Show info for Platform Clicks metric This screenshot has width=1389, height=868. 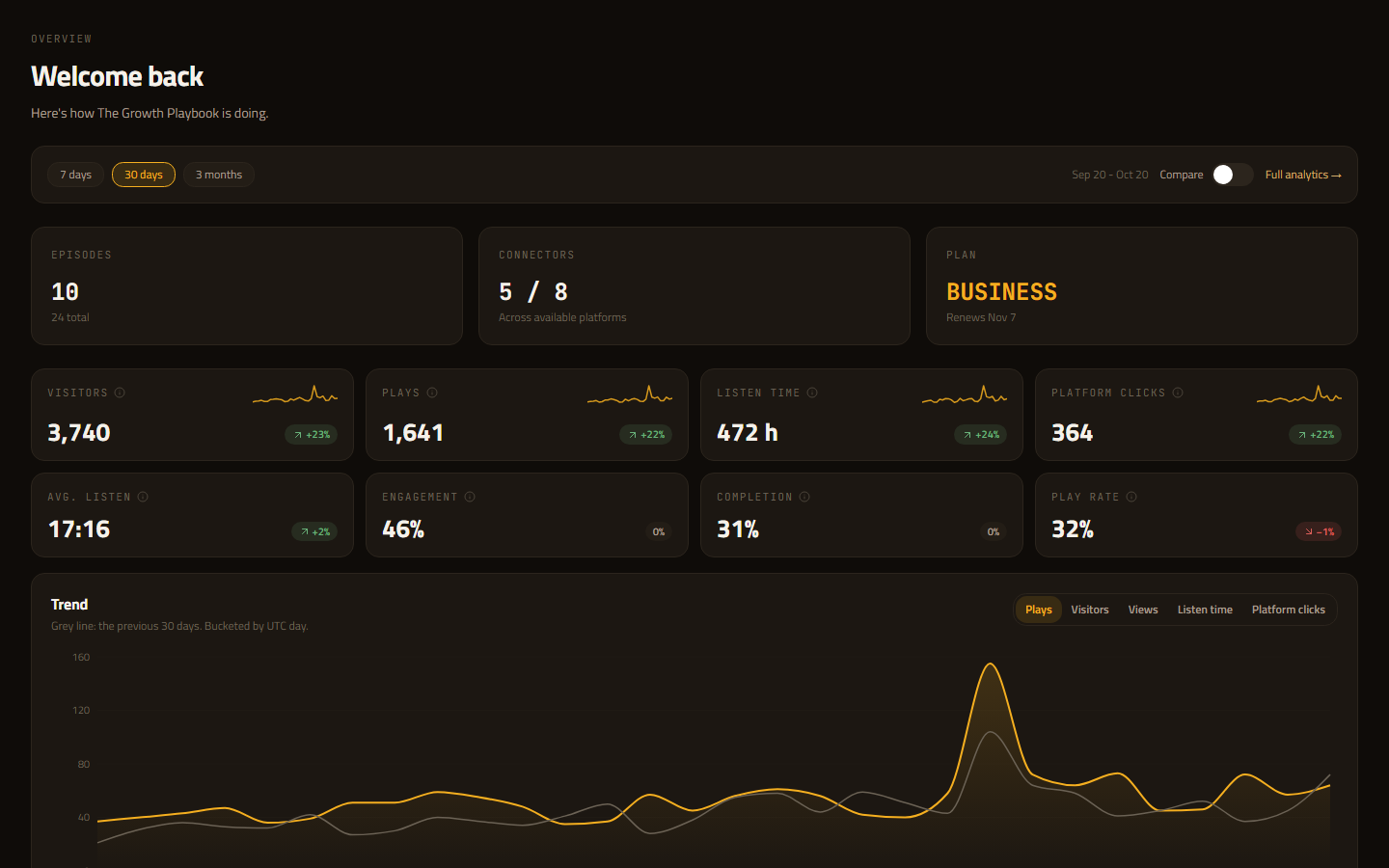click(x=1178, y=393)
